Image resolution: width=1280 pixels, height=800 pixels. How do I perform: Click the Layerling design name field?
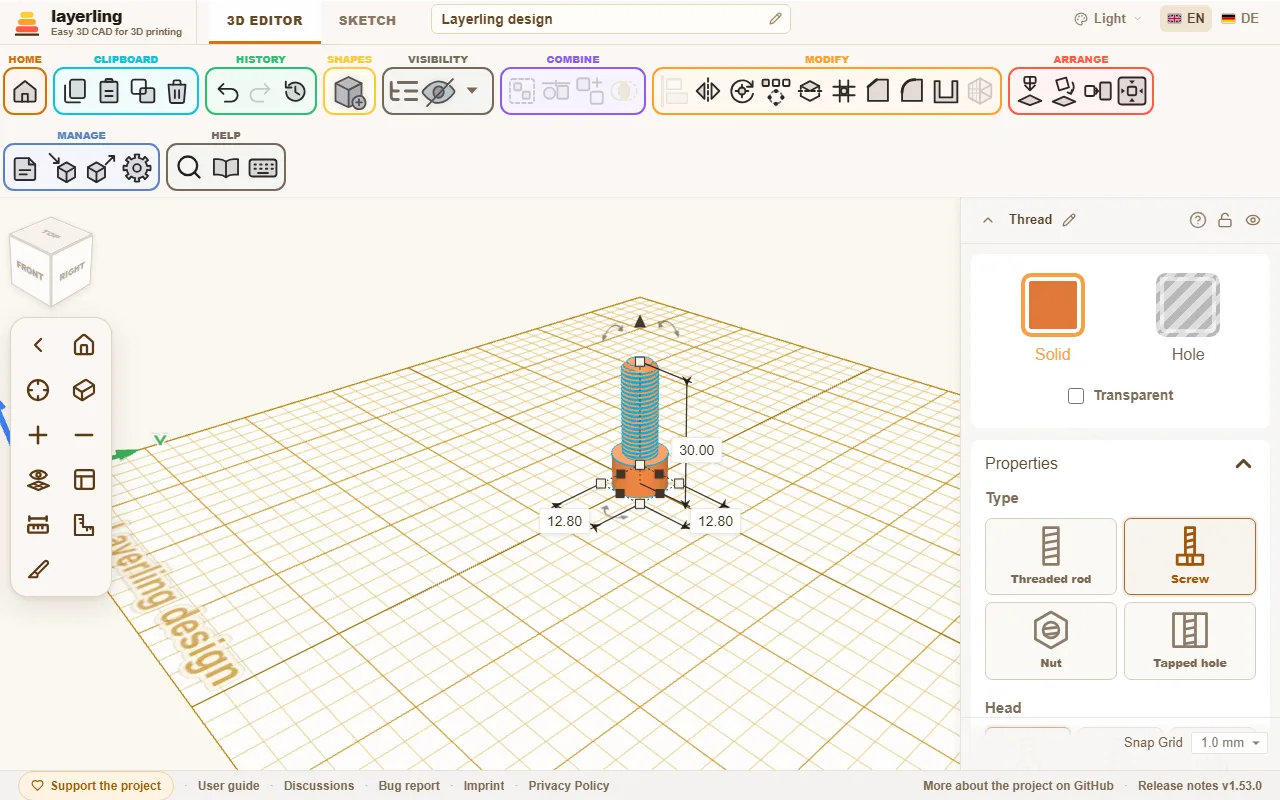(611, 19)
